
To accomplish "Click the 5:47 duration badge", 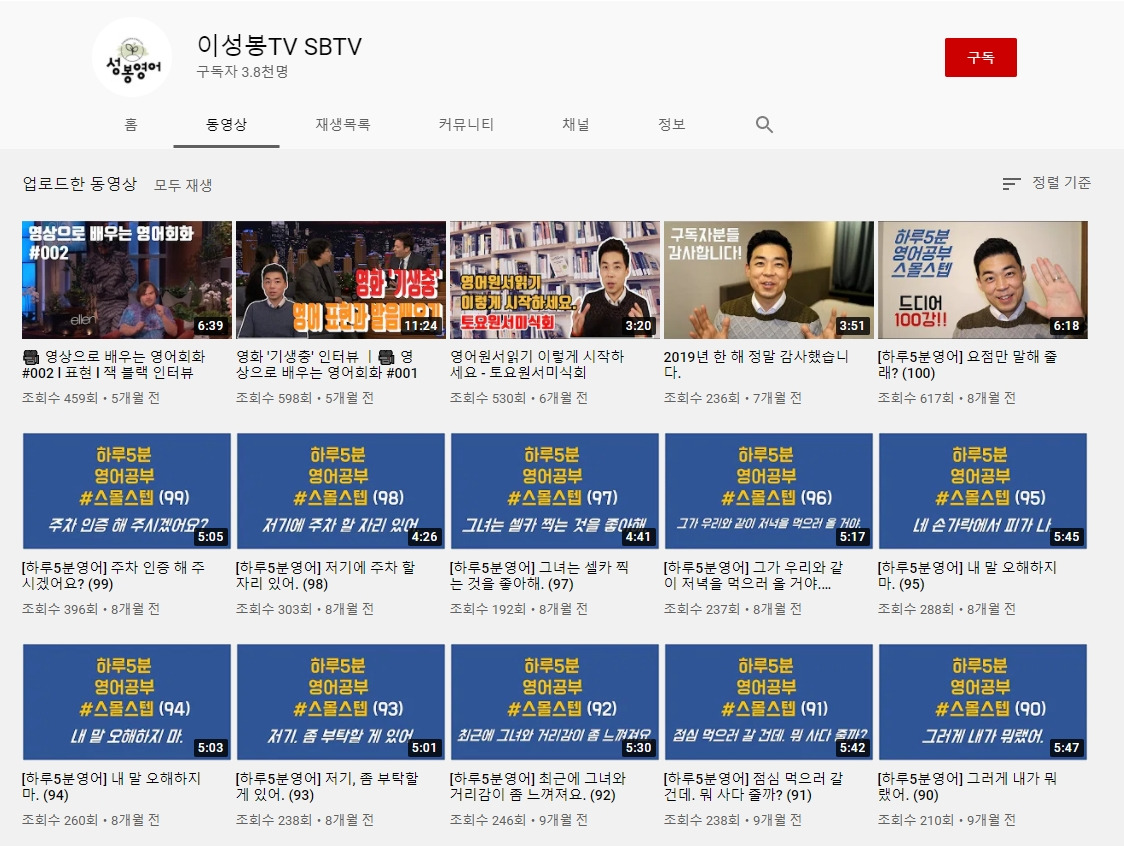I will pyautogui.click(x=1066, y=748).
